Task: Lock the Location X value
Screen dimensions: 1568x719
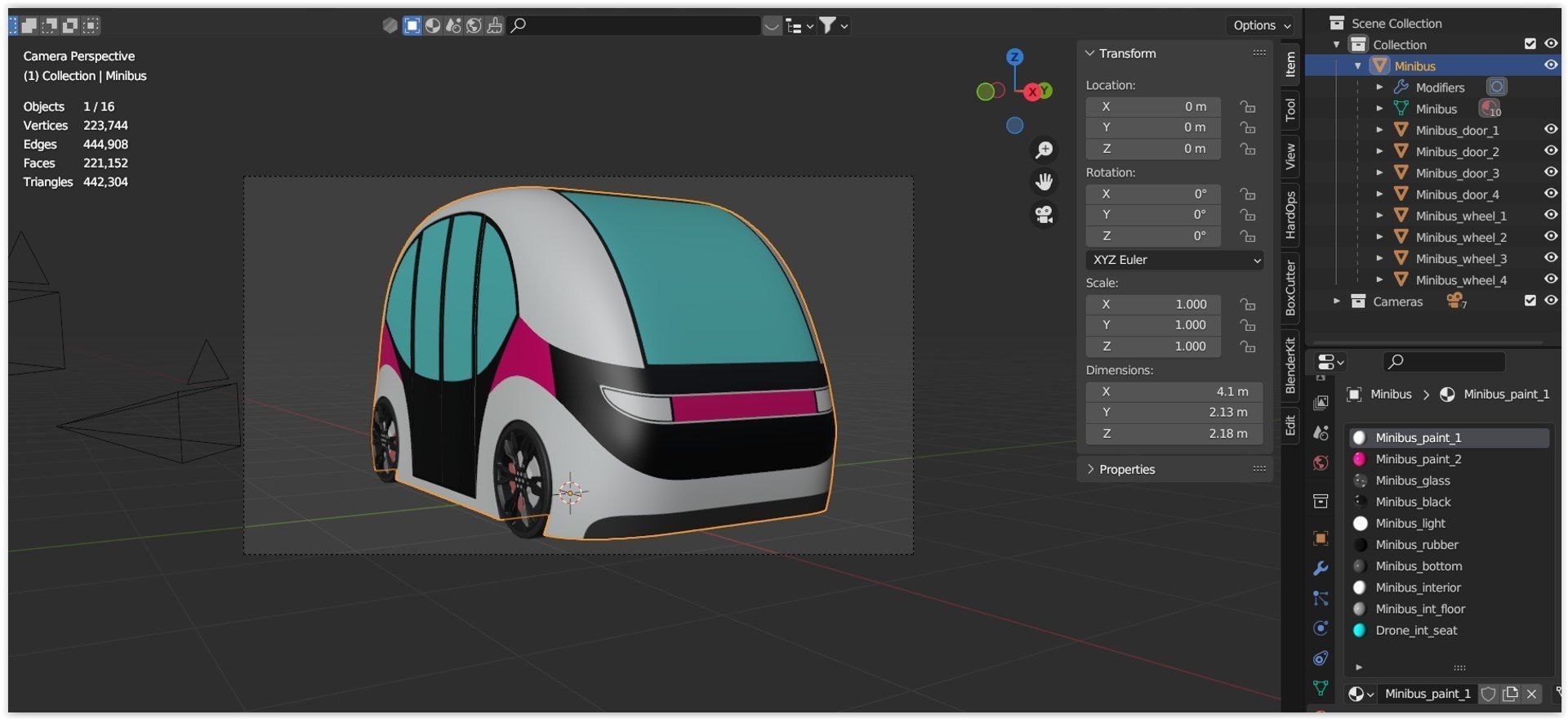Action: tap(1247, 107)
